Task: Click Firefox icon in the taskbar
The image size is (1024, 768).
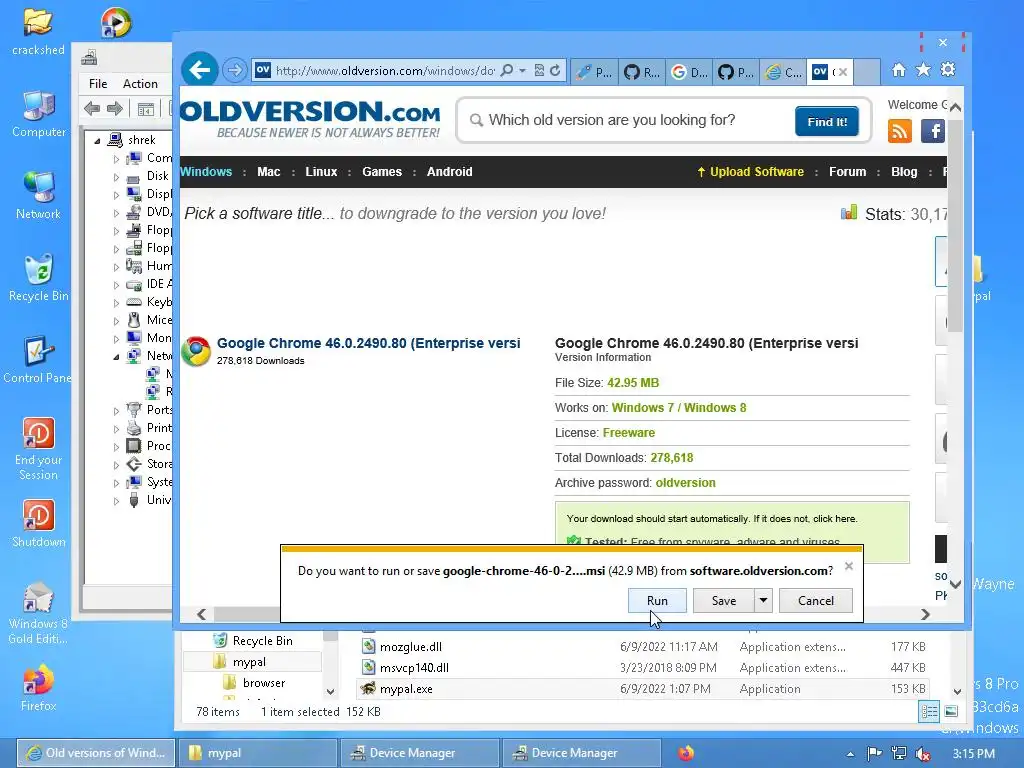Action: (686, 753)
